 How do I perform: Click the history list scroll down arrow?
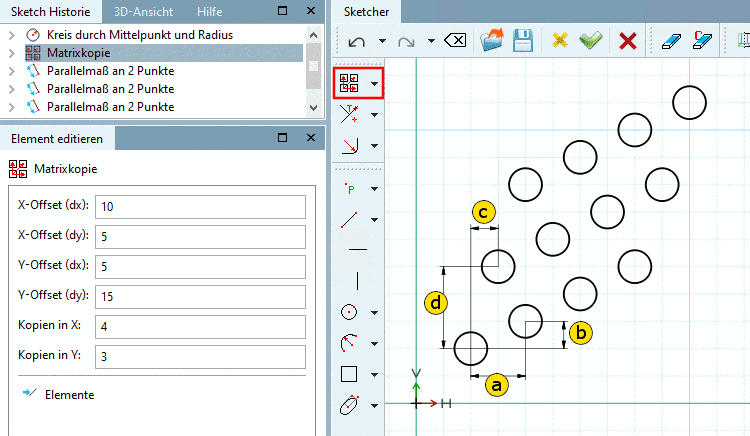pyautogui.click(x=313, y=108)
